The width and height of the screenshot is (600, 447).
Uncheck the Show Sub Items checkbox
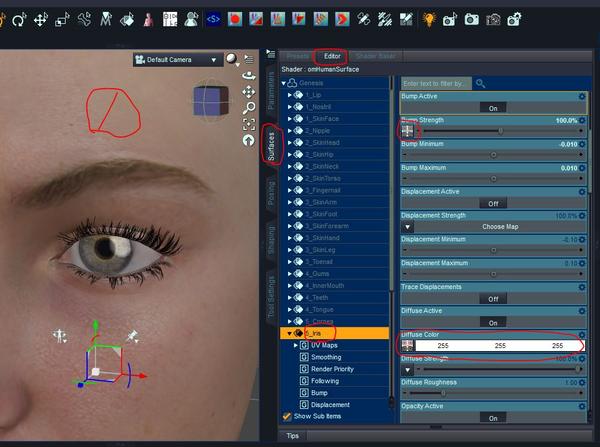287,416
